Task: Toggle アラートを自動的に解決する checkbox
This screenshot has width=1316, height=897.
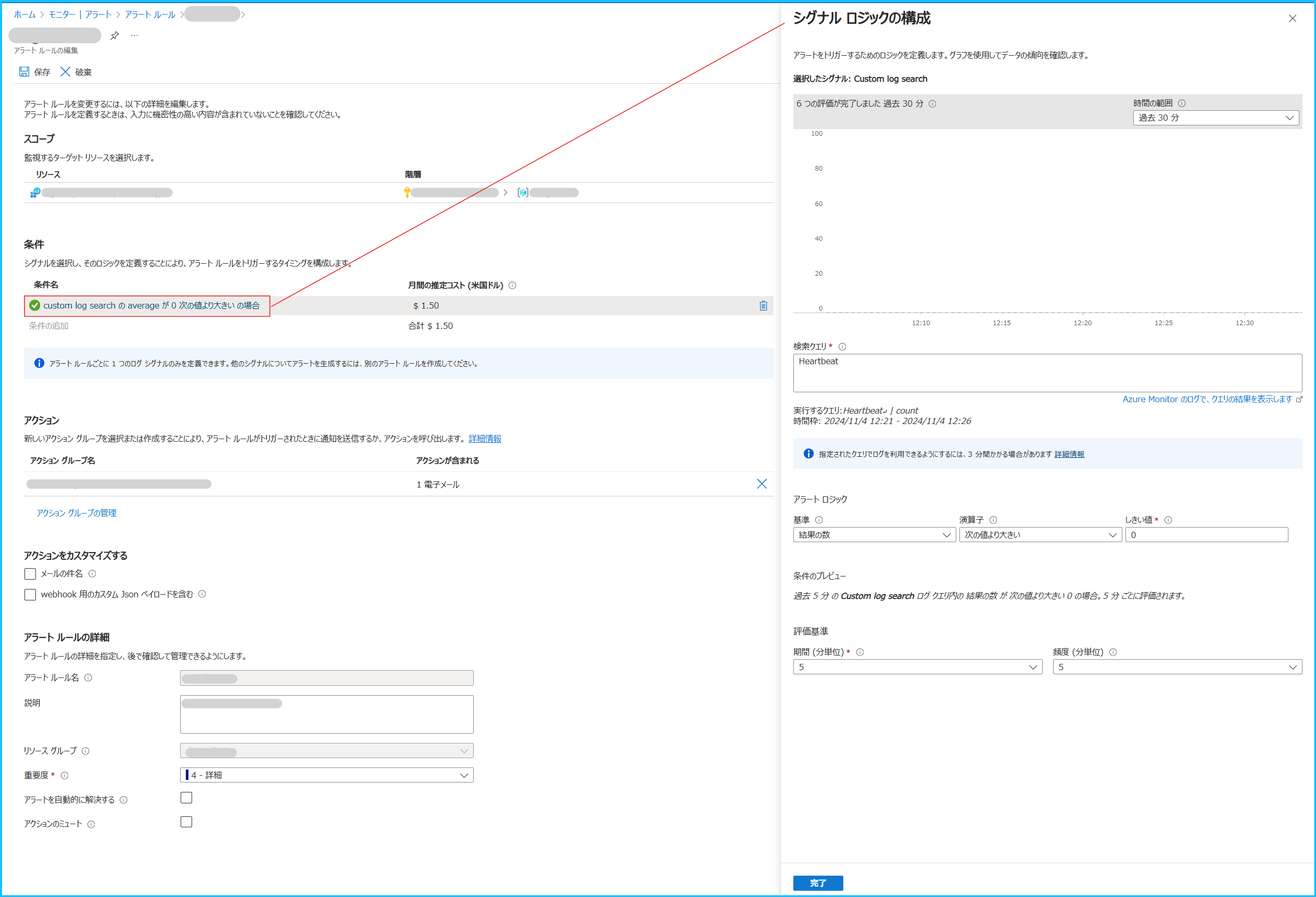Action: click(186, 798)
